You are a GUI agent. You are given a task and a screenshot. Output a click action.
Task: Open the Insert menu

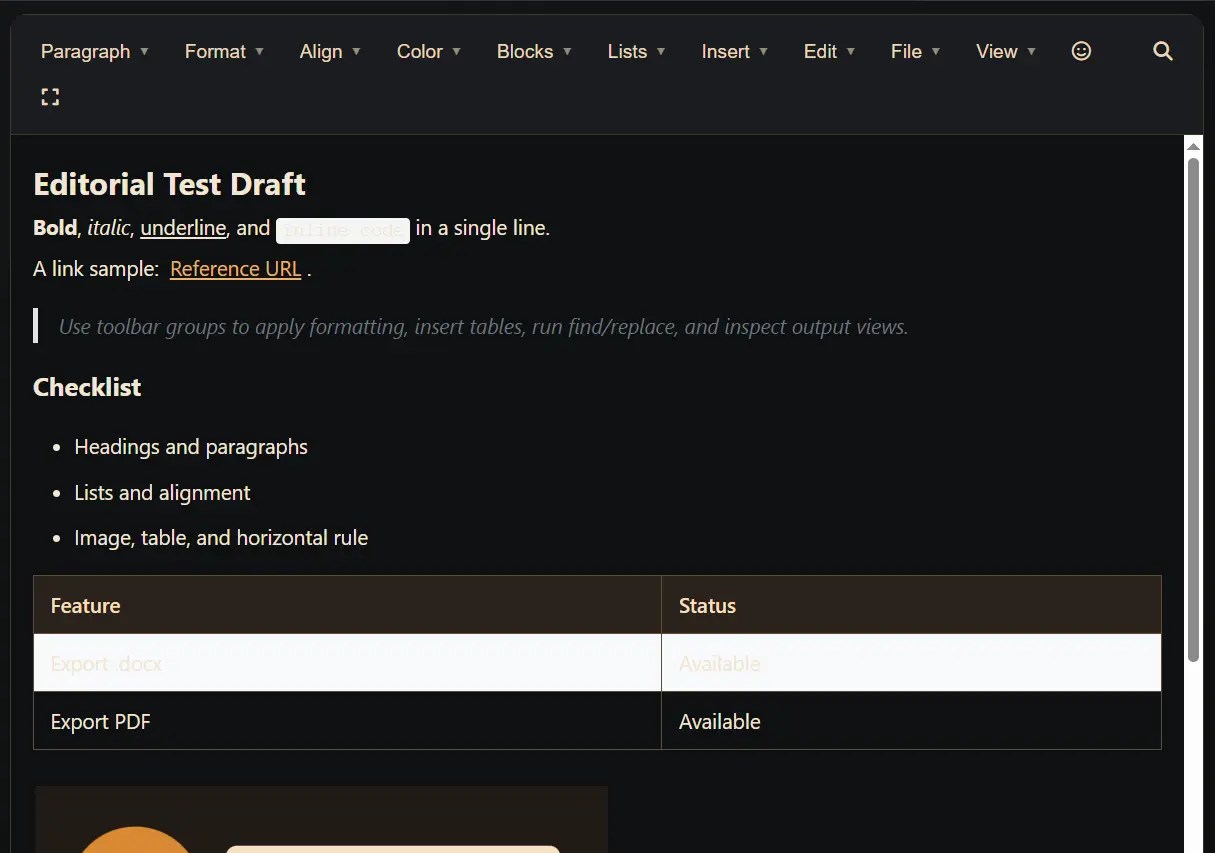click(x=734, y=51)
